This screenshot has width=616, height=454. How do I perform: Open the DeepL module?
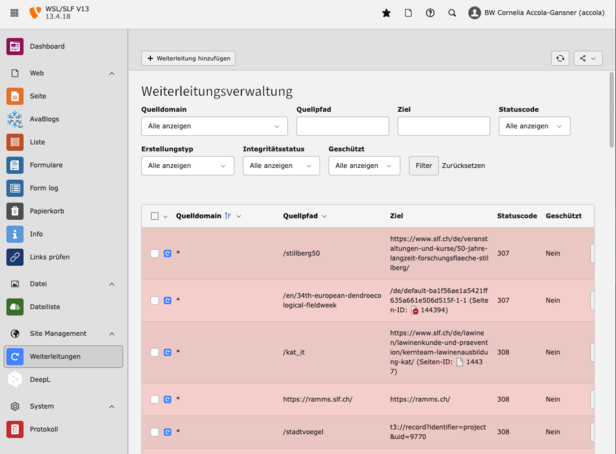tap(41, 379)
